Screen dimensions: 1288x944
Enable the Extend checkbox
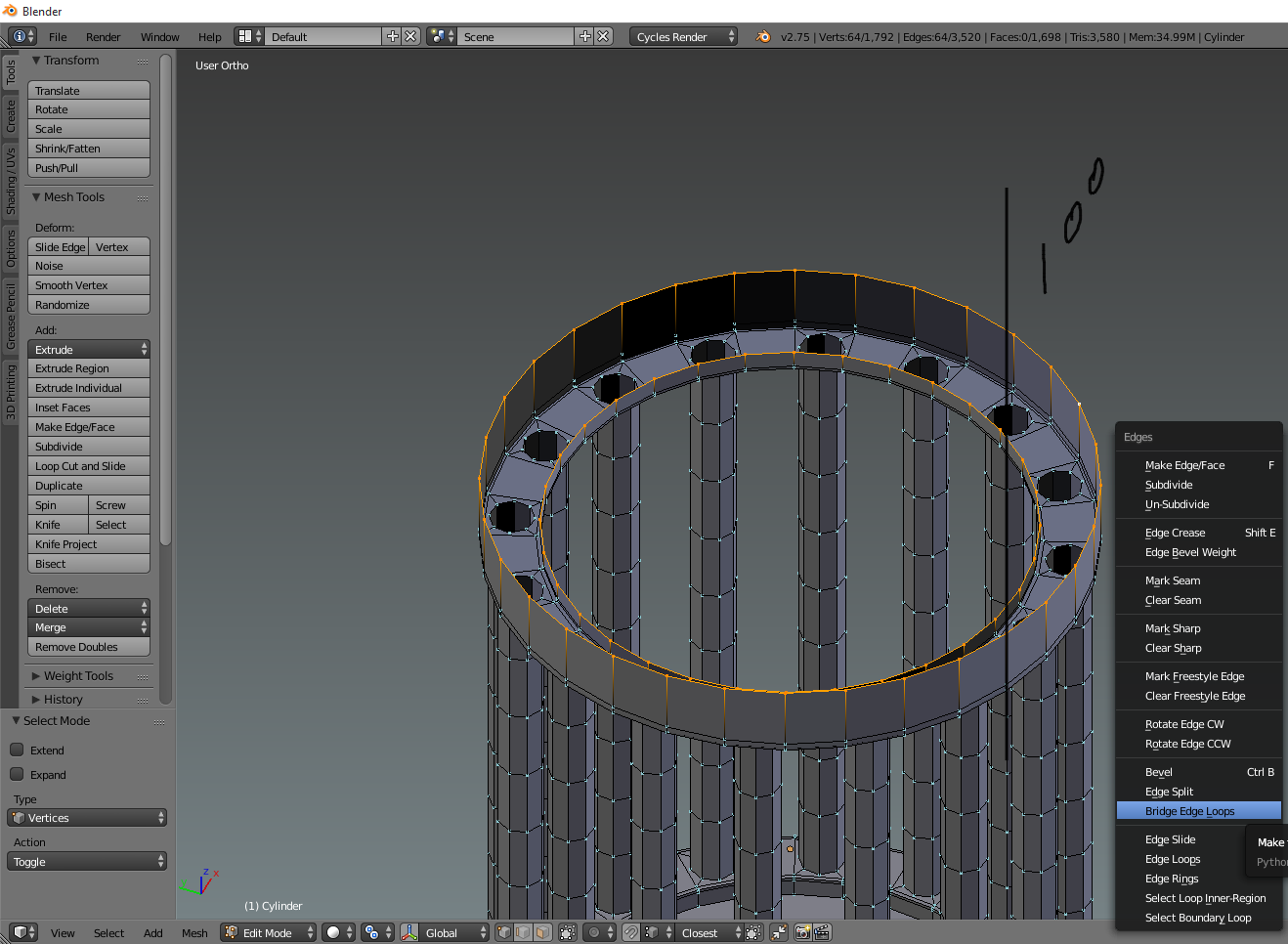tap(17, 750)
